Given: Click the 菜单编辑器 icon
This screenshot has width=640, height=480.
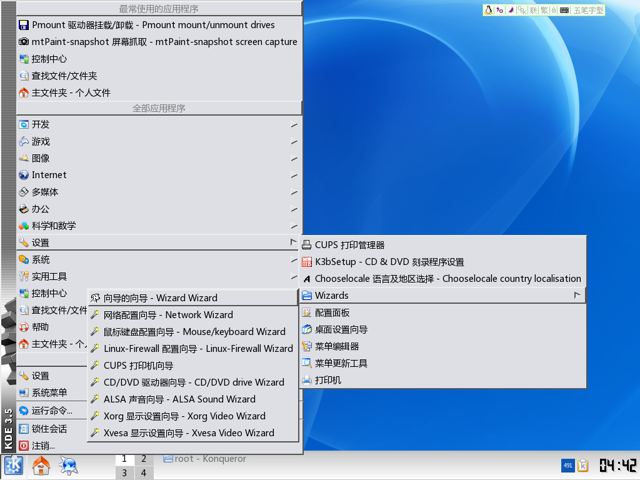Looking at the screenshot, I should [307, 347].
